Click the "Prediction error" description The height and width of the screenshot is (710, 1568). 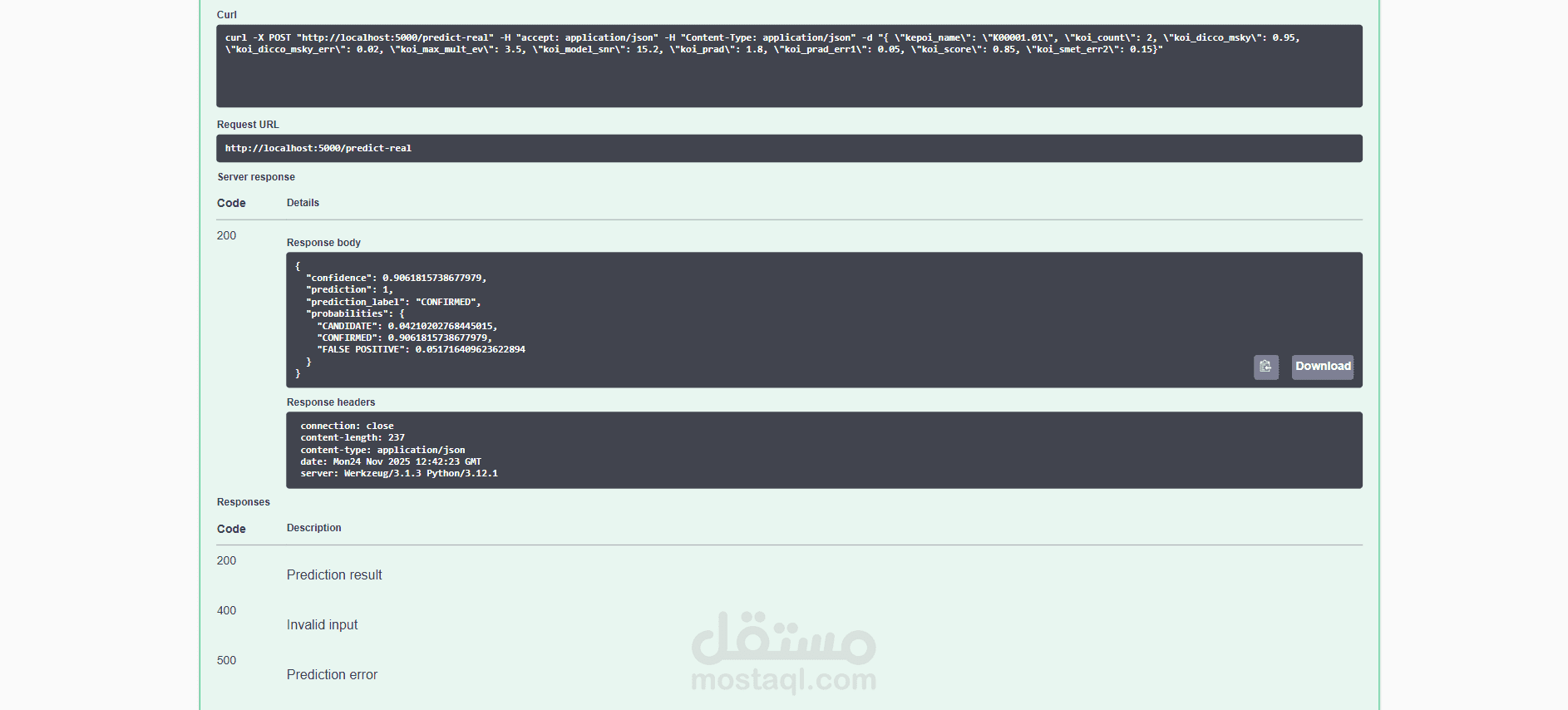pyautogui.click(x=332, y=675)
